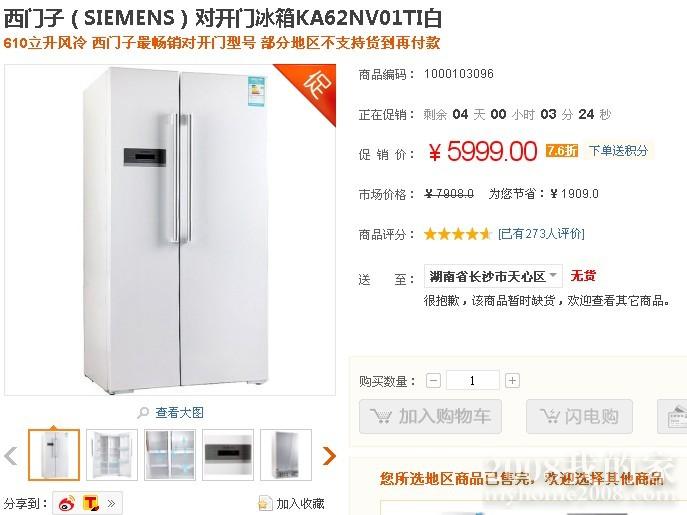Click the magnifier icon beside 查看大图

143,412
